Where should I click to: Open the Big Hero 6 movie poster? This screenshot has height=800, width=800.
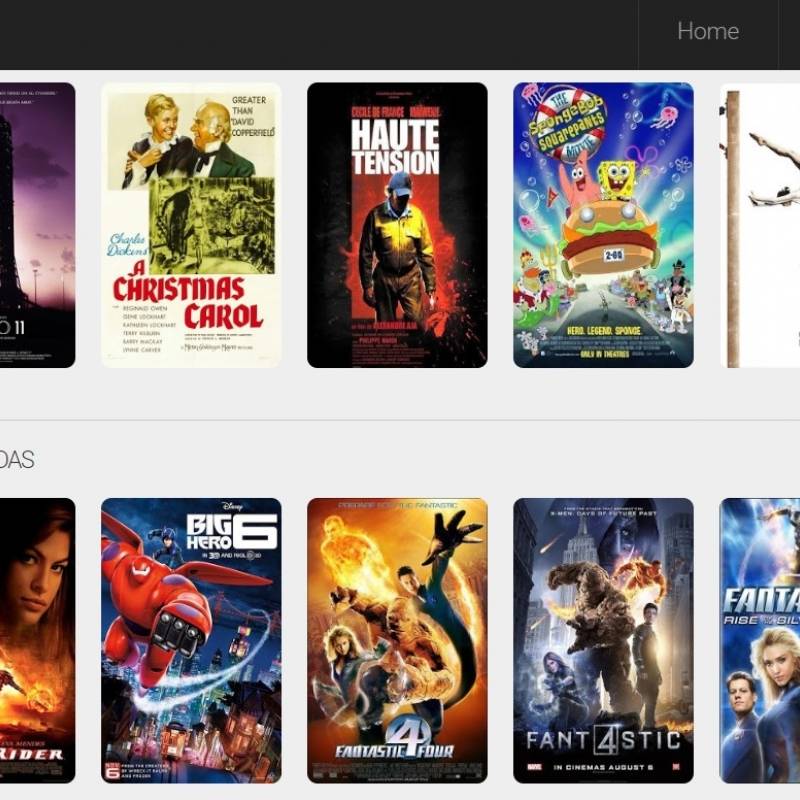tap(191, 640)
